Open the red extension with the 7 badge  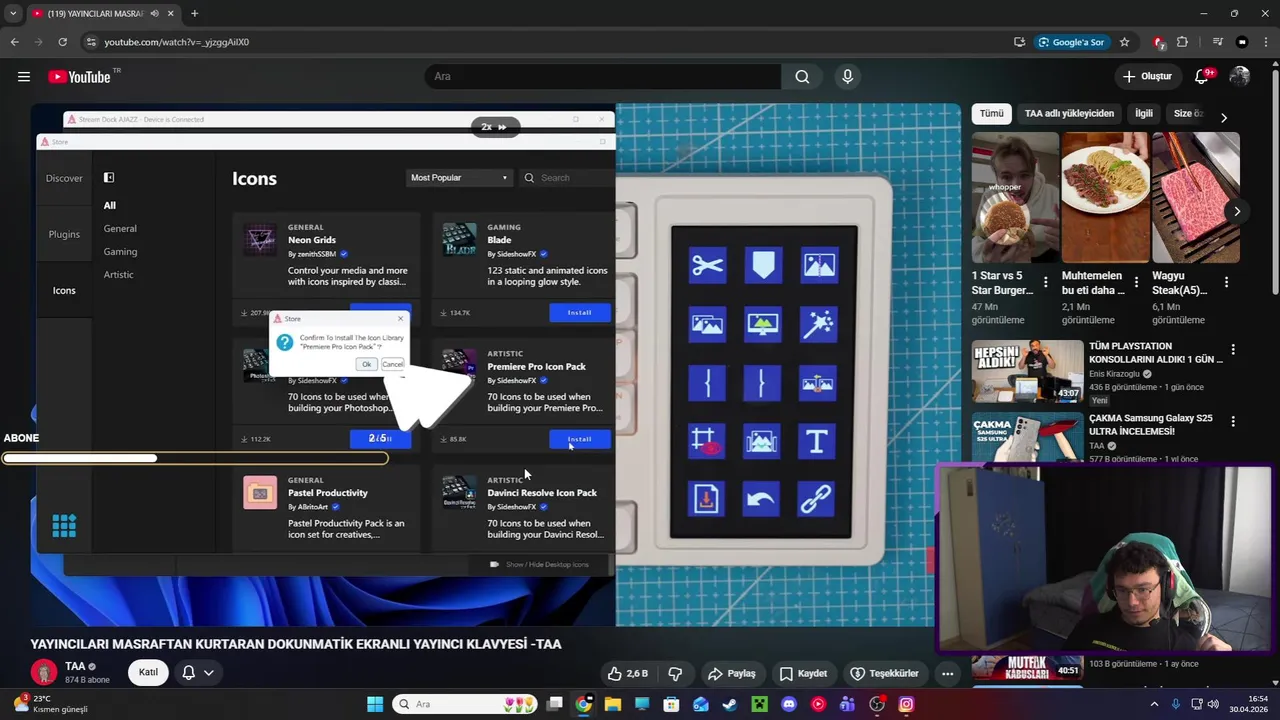point(1158,42)
